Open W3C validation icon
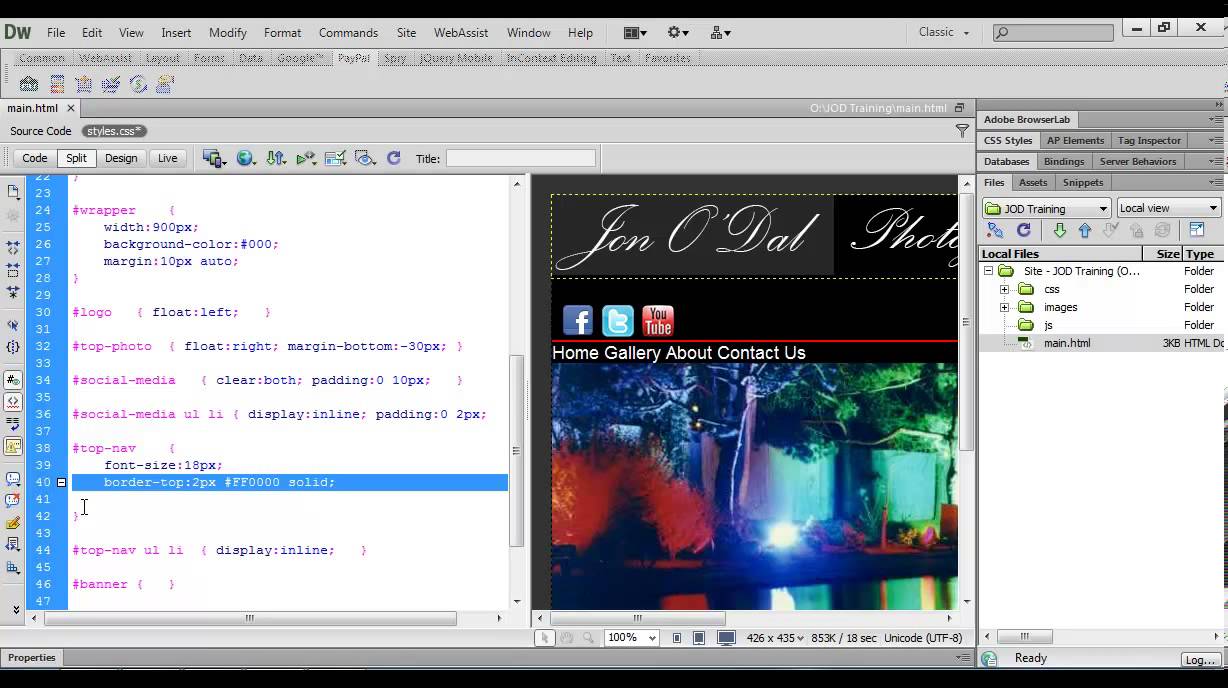Viewport: 1228px width, 688px height. click(306, 158)
